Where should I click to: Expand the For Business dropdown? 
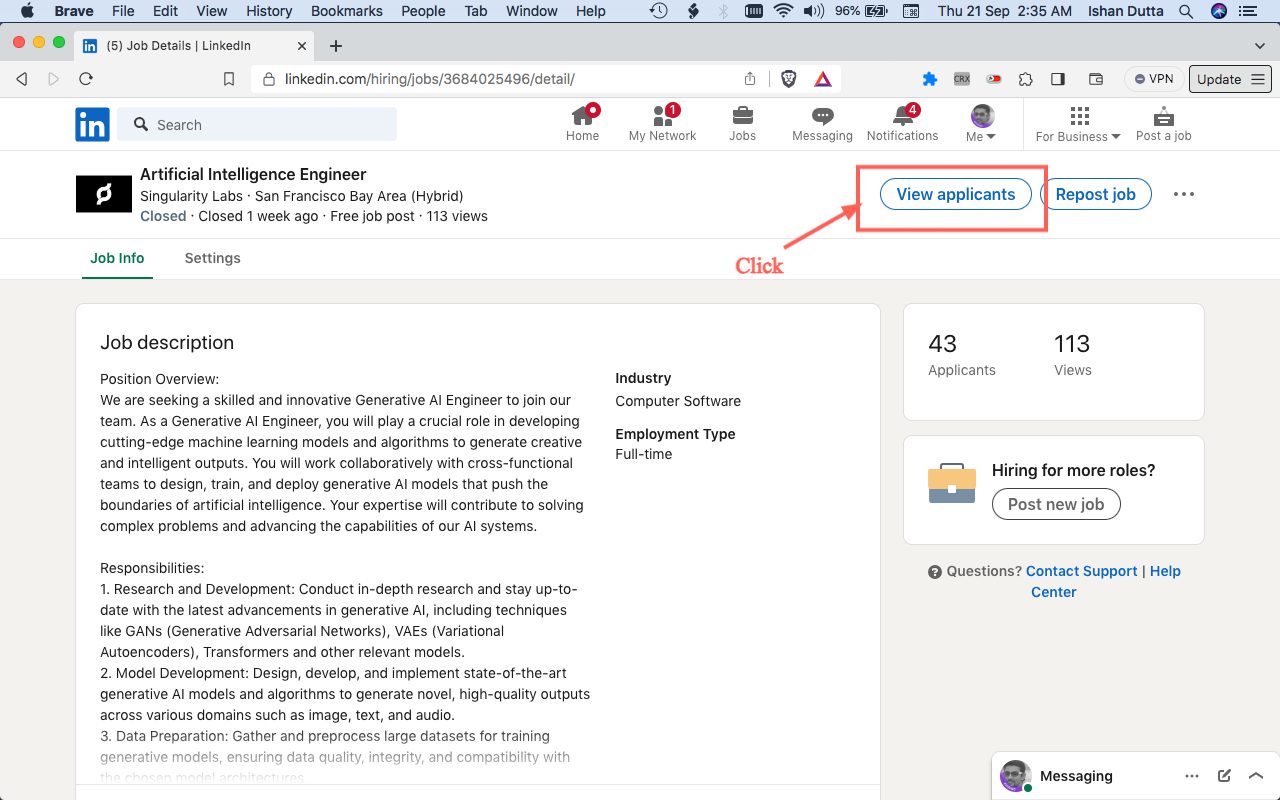(1078, 124)
